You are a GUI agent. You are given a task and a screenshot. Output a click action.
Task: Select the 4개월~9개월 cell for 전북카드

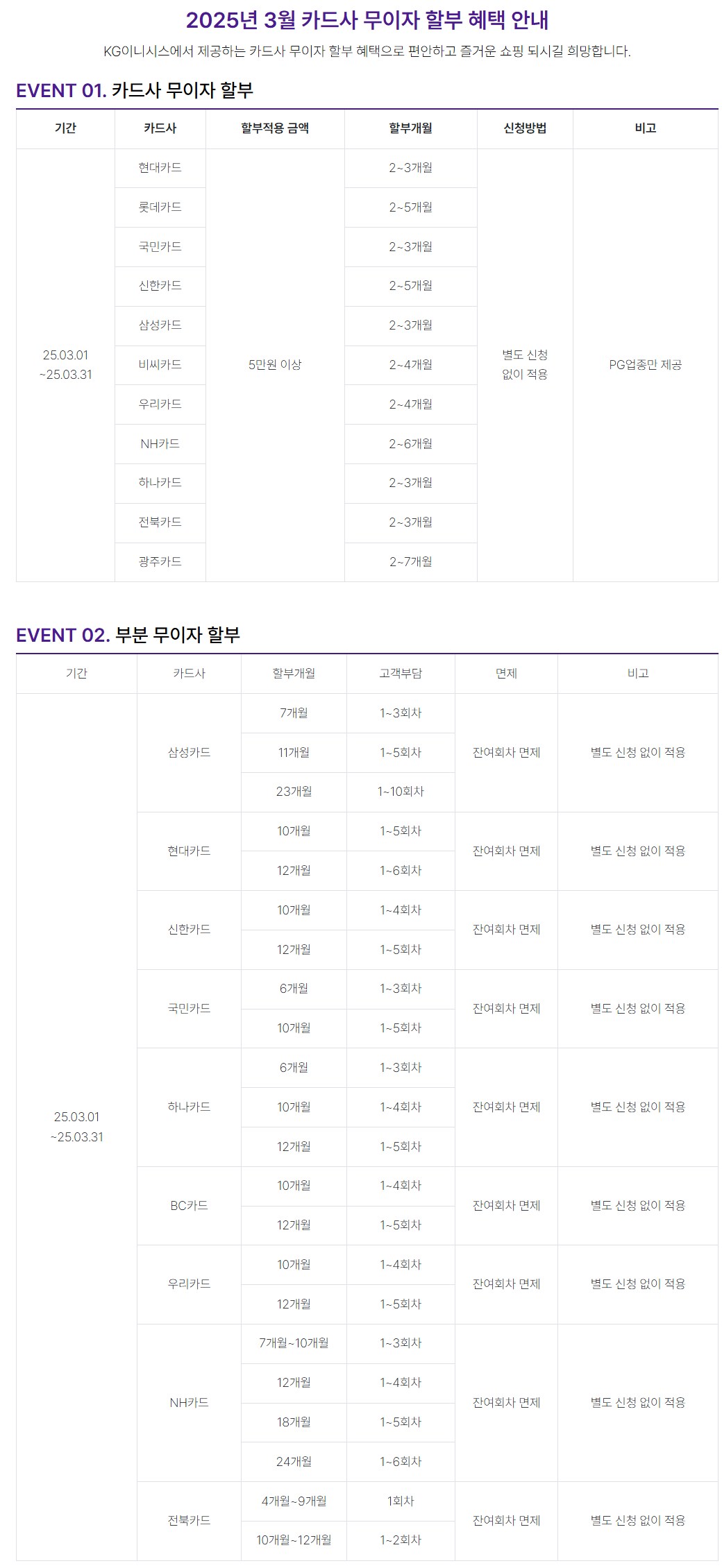tap(294, 1501)
